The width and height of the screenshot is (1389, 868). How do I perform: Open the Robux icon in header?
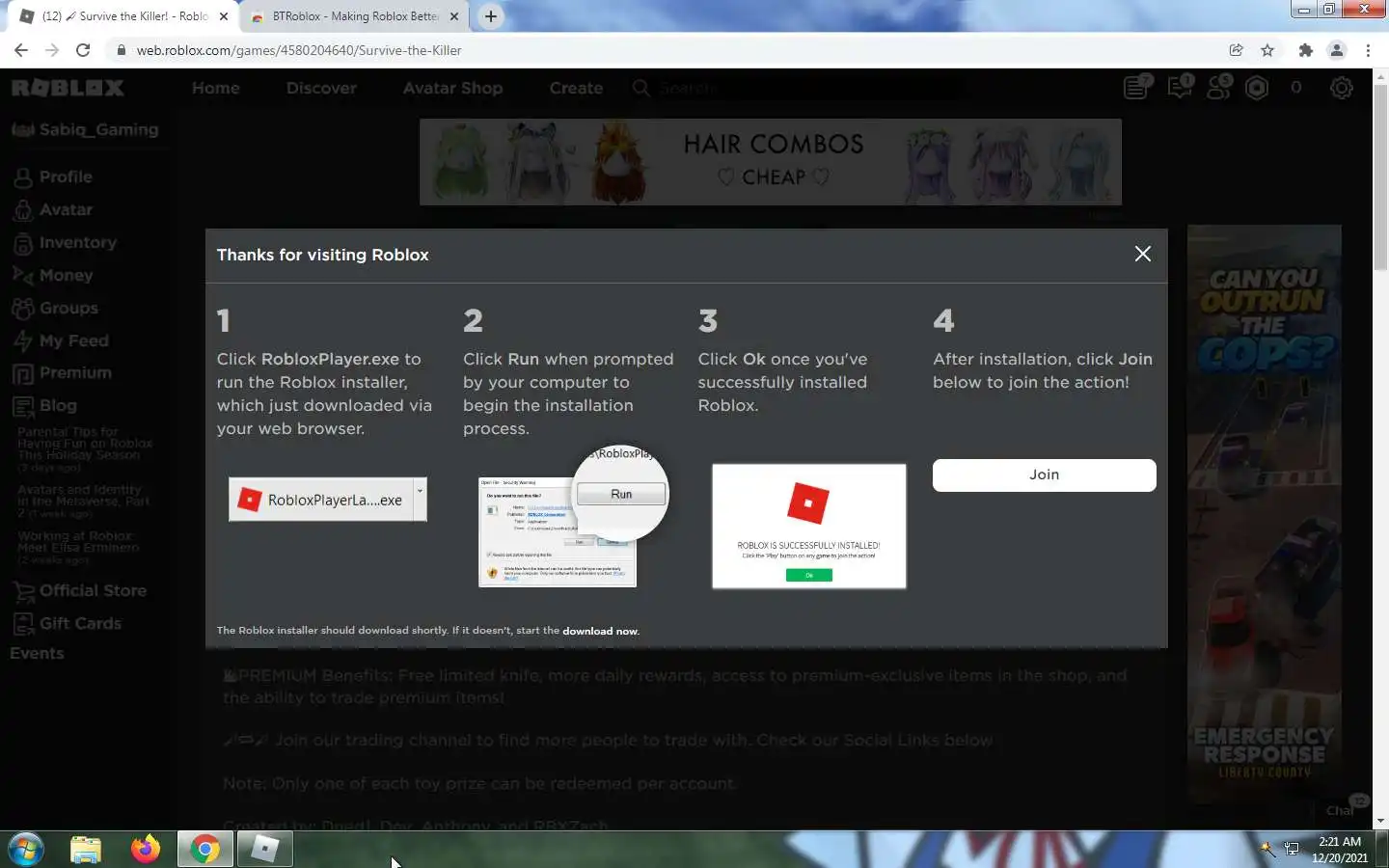tap(1257, 88)
